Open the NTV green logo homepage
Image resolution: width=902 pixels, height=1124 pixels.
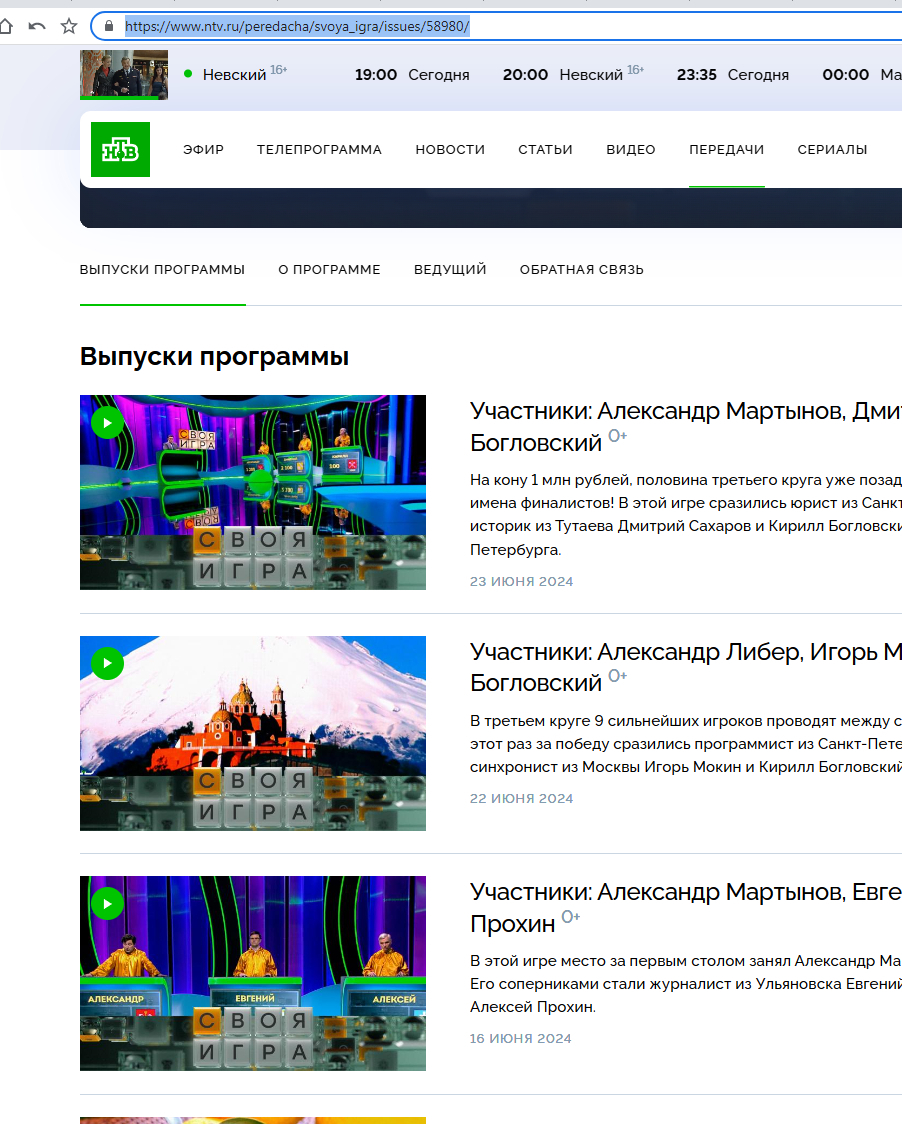(x=120, y=149)
